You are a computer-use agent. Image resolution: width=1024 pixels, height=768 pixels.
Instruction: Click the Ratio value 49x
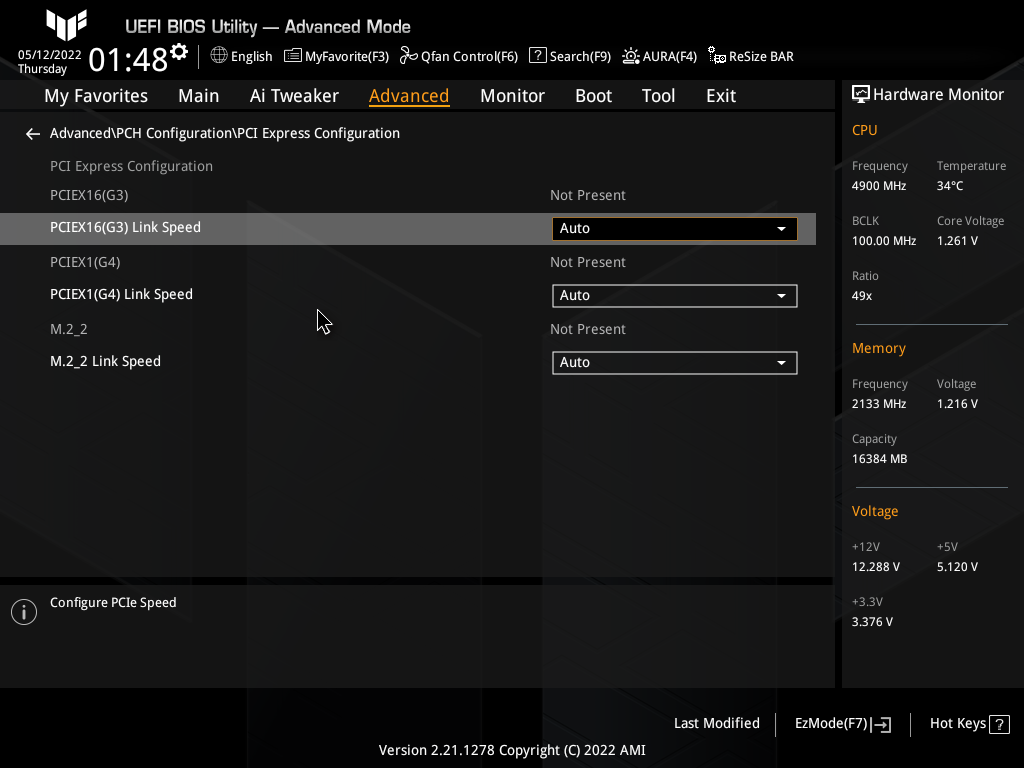point(862,296)
